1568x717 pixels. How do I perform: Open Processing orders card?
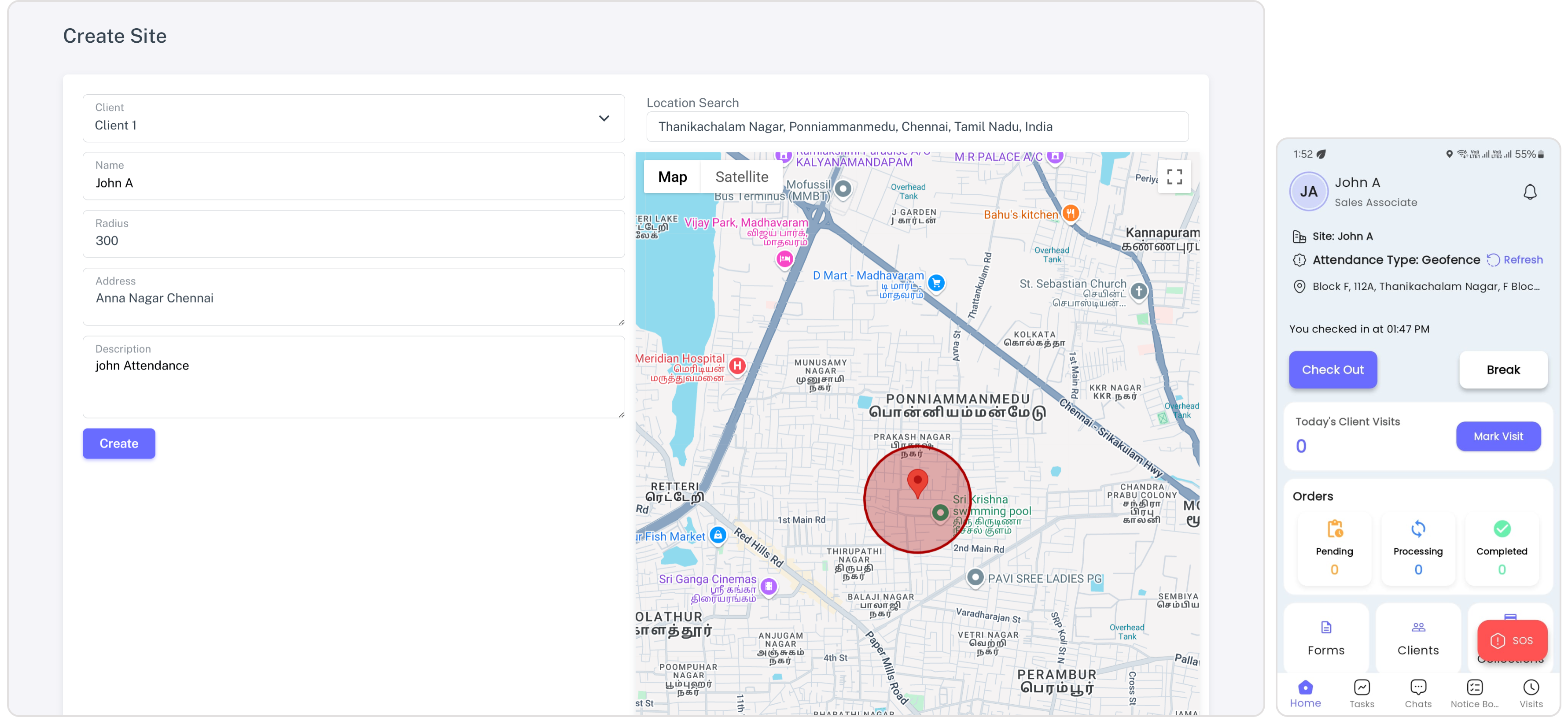[x=1417, y=549]
